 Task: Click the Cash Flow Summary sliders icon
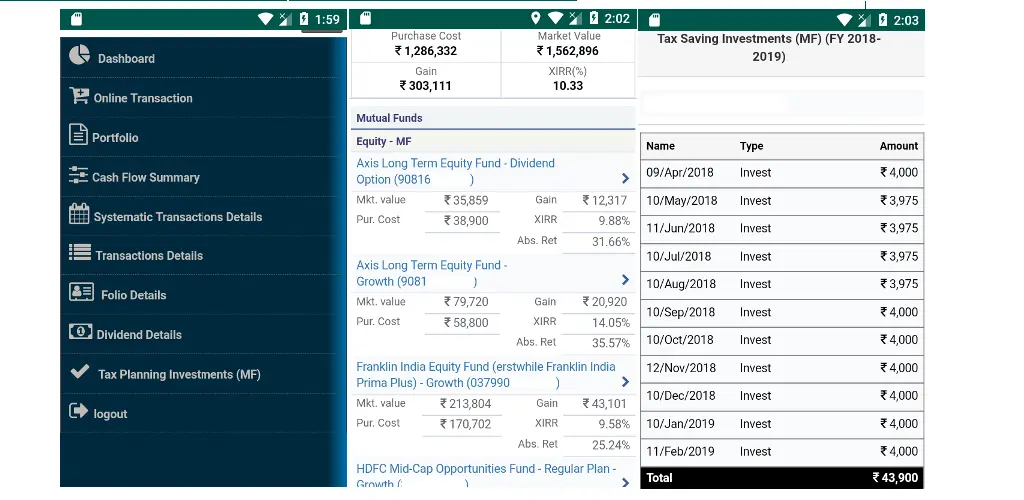pyautogui.click(x=78, y=175)
